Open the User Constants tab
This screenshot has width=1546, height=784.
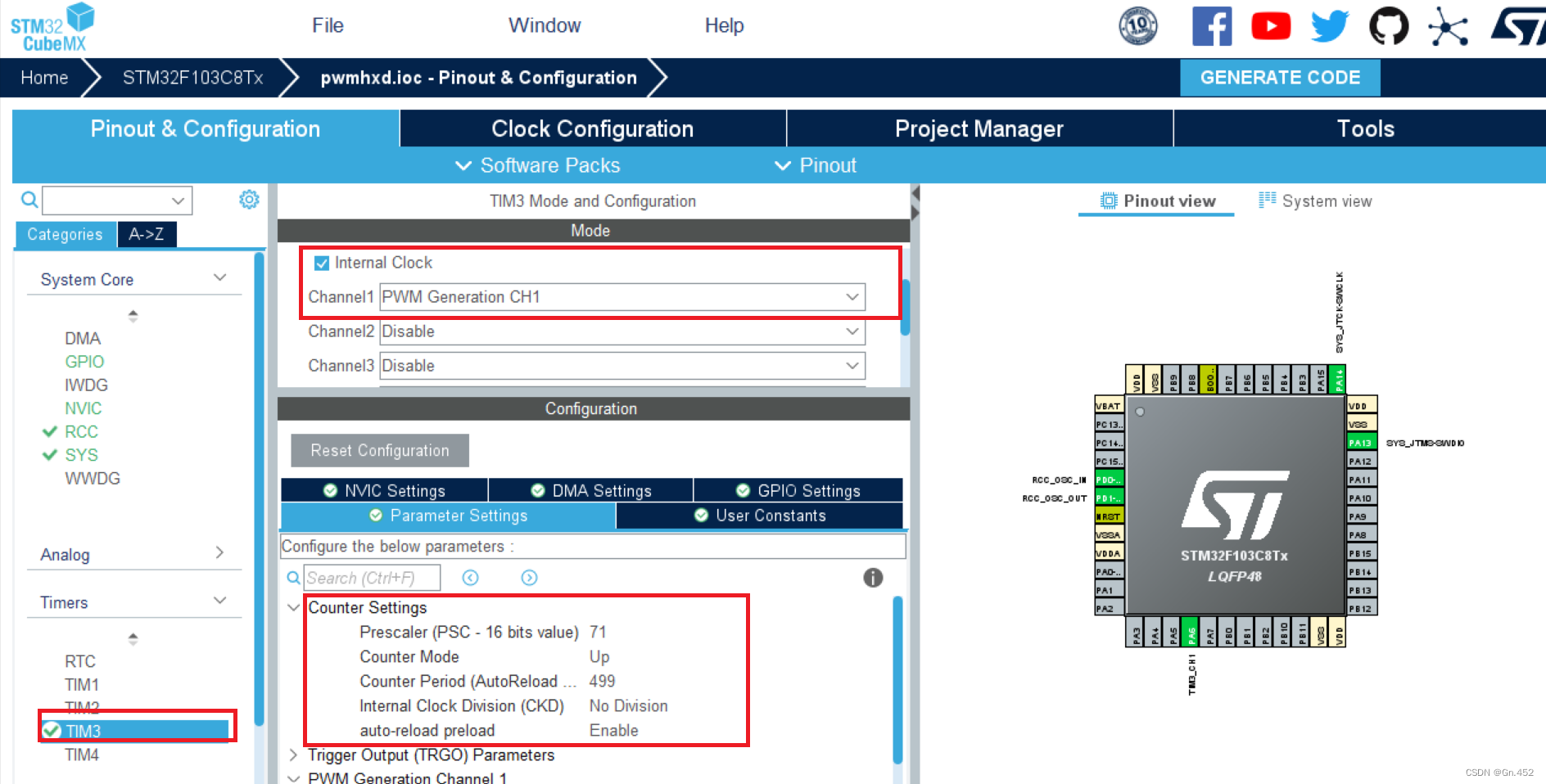[759, 516]
